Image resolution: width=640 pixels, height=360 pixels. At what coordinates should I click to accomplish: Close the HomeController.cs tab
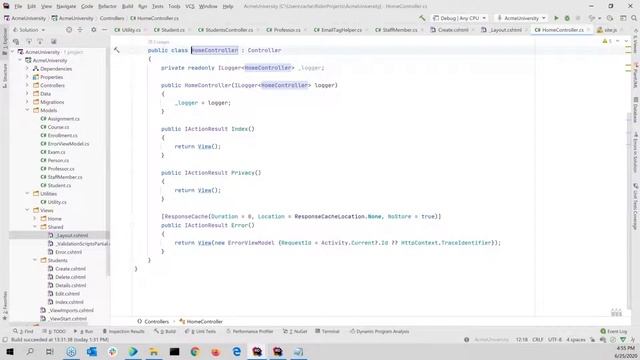[x=588, y=30]
